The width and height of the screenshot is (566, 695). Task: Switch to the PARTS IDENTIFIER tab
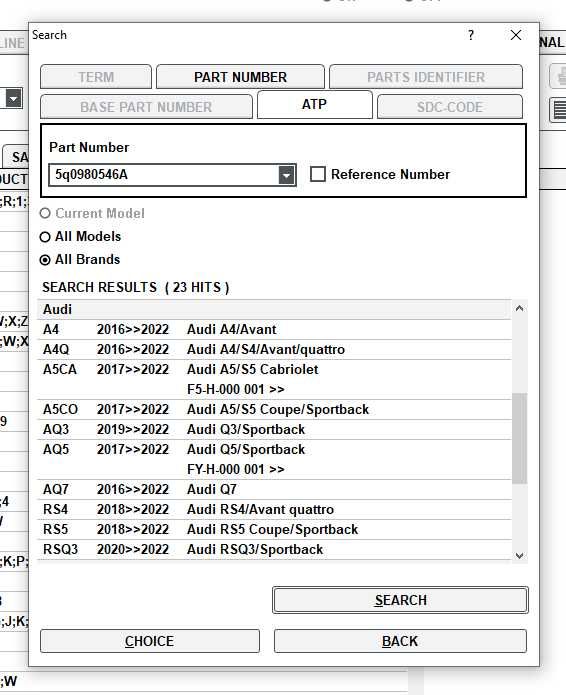point(425,77)
